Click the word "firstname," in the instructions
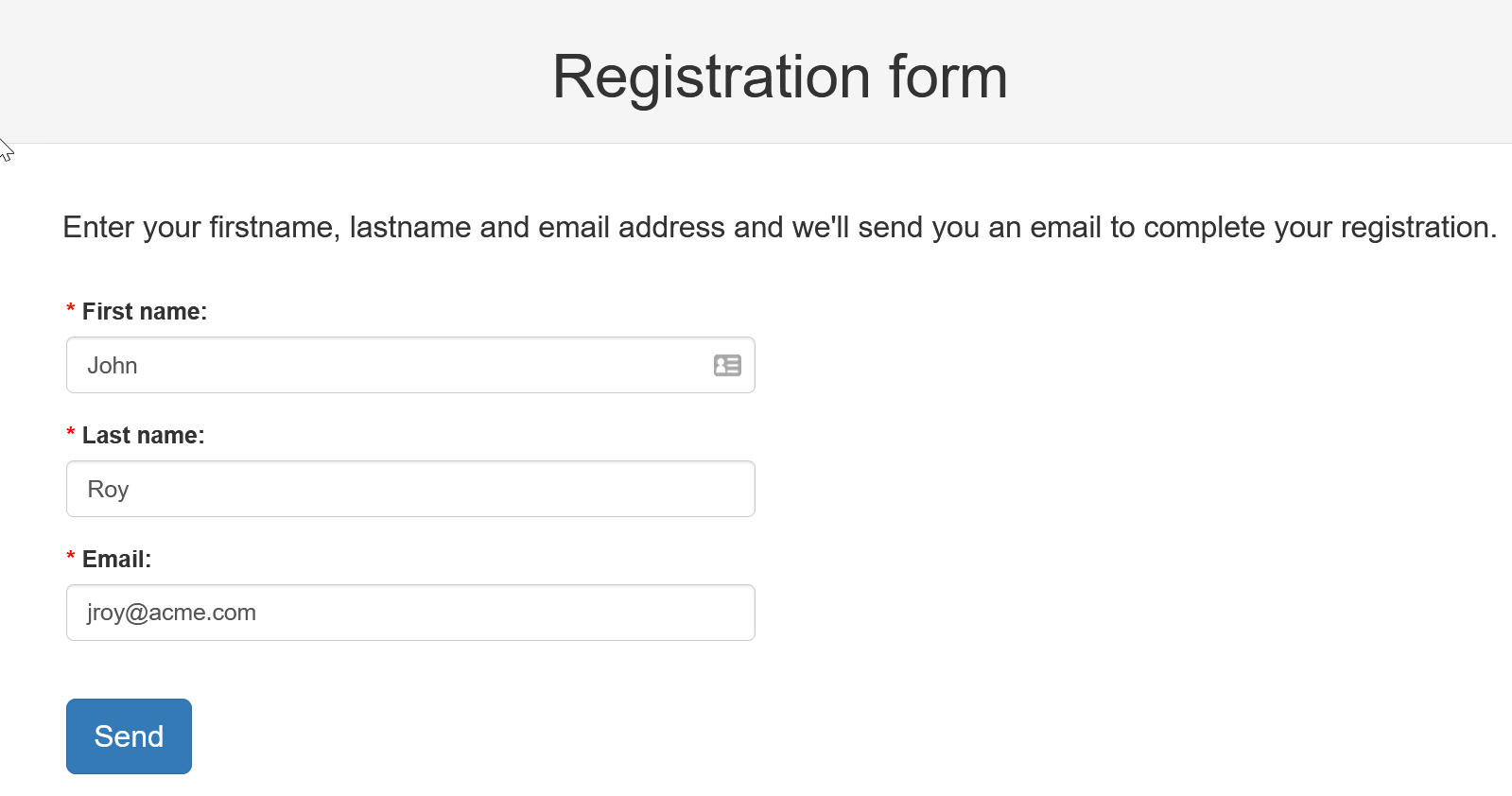The height and width of the screenshot is (796, 1512). pyautogui.click(x=274, y=227)
